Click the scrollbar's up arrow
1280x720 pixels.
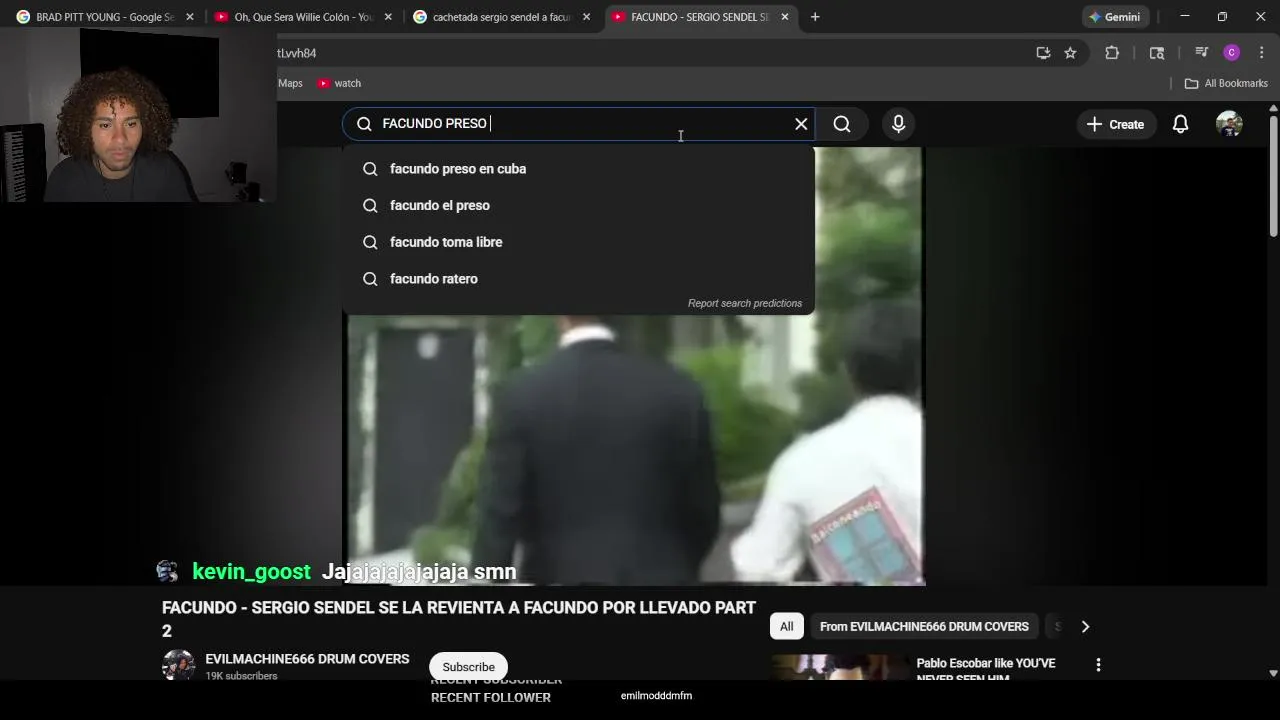tap(1273, 107)
